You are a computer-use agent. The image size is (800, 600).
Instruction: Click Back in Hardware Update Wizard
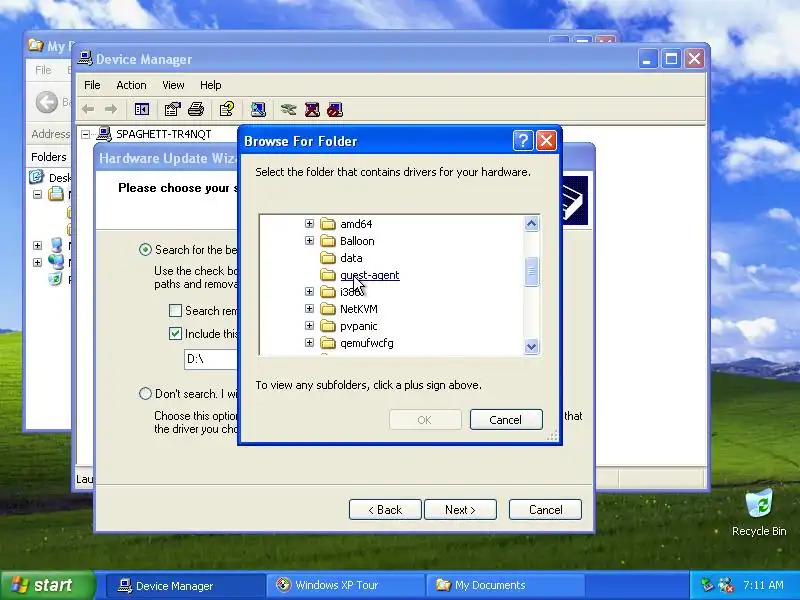point(385,510)
